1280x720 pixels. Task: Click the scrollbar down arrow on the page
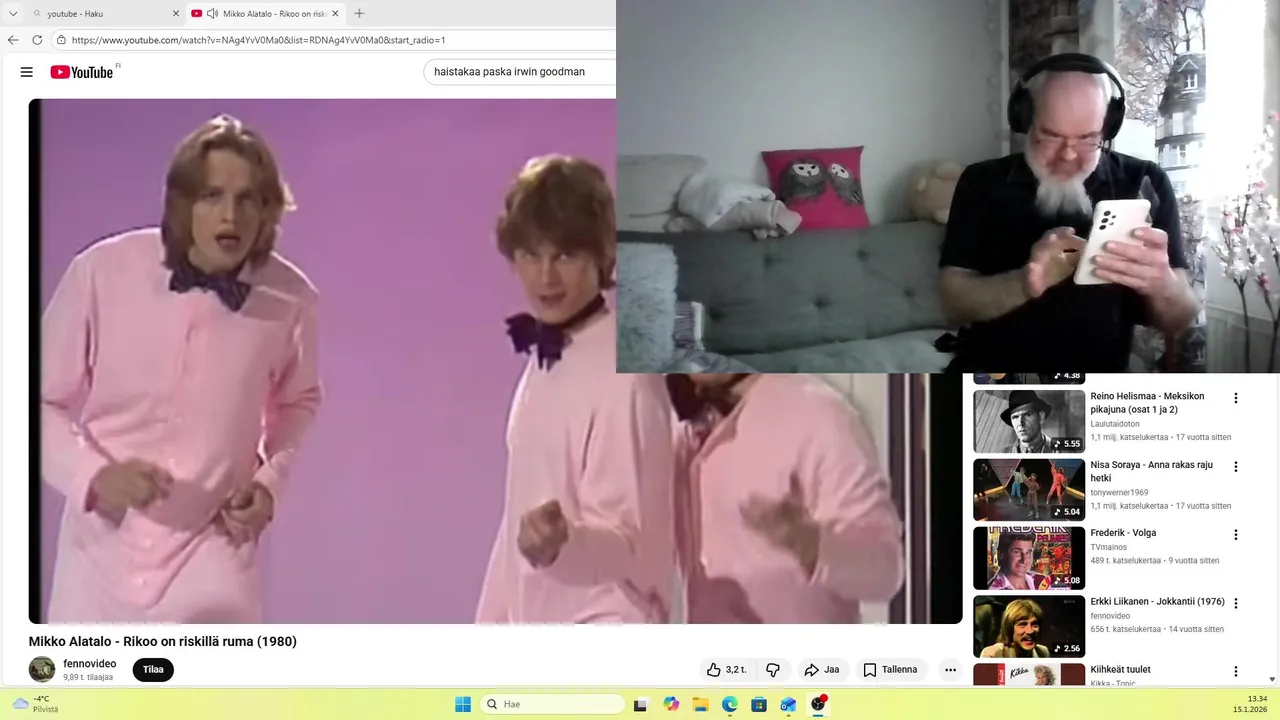(1272, 679)
